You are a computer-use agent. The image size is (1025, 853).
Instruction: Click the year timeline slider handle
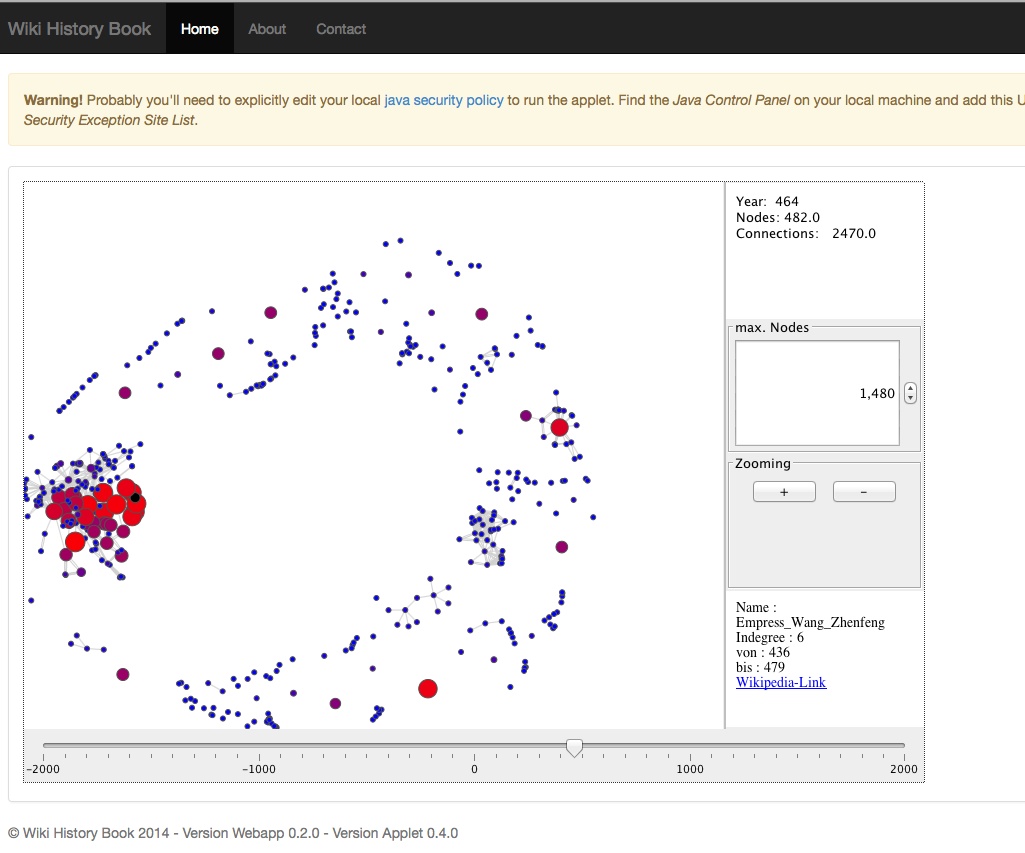574,747
